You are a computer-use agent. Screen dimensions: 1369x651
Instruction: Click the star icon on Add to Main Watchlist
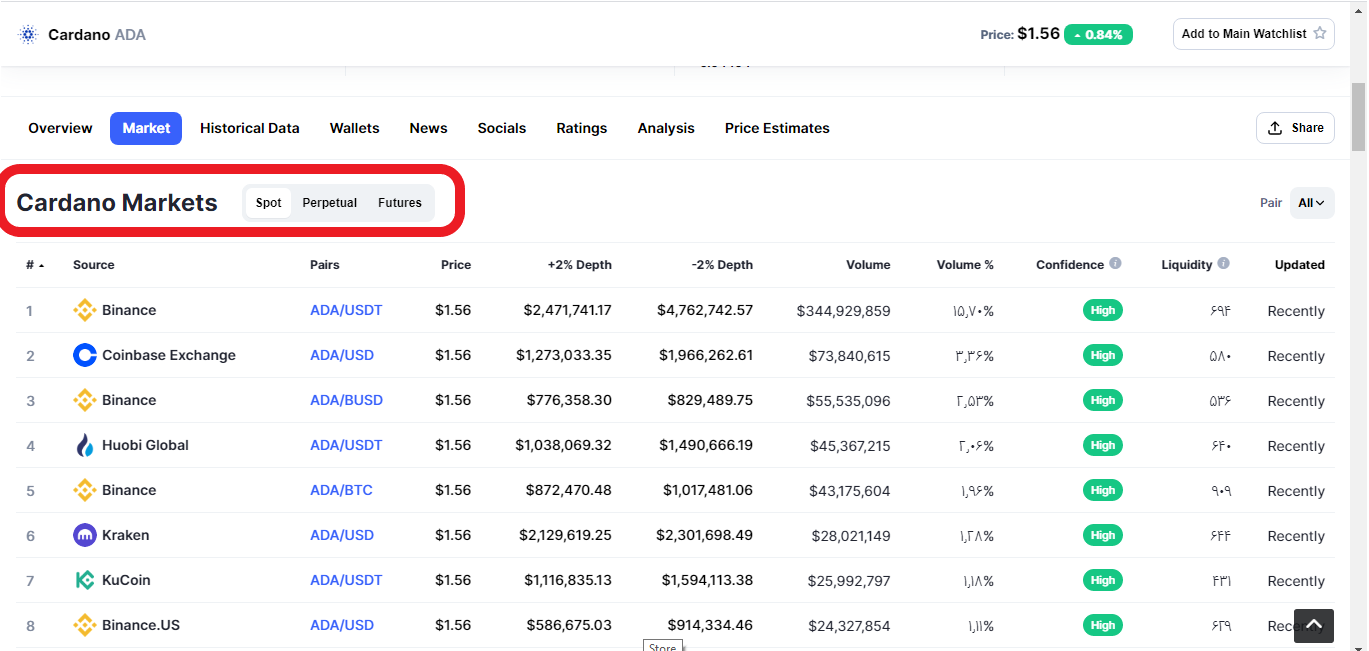1319,33
